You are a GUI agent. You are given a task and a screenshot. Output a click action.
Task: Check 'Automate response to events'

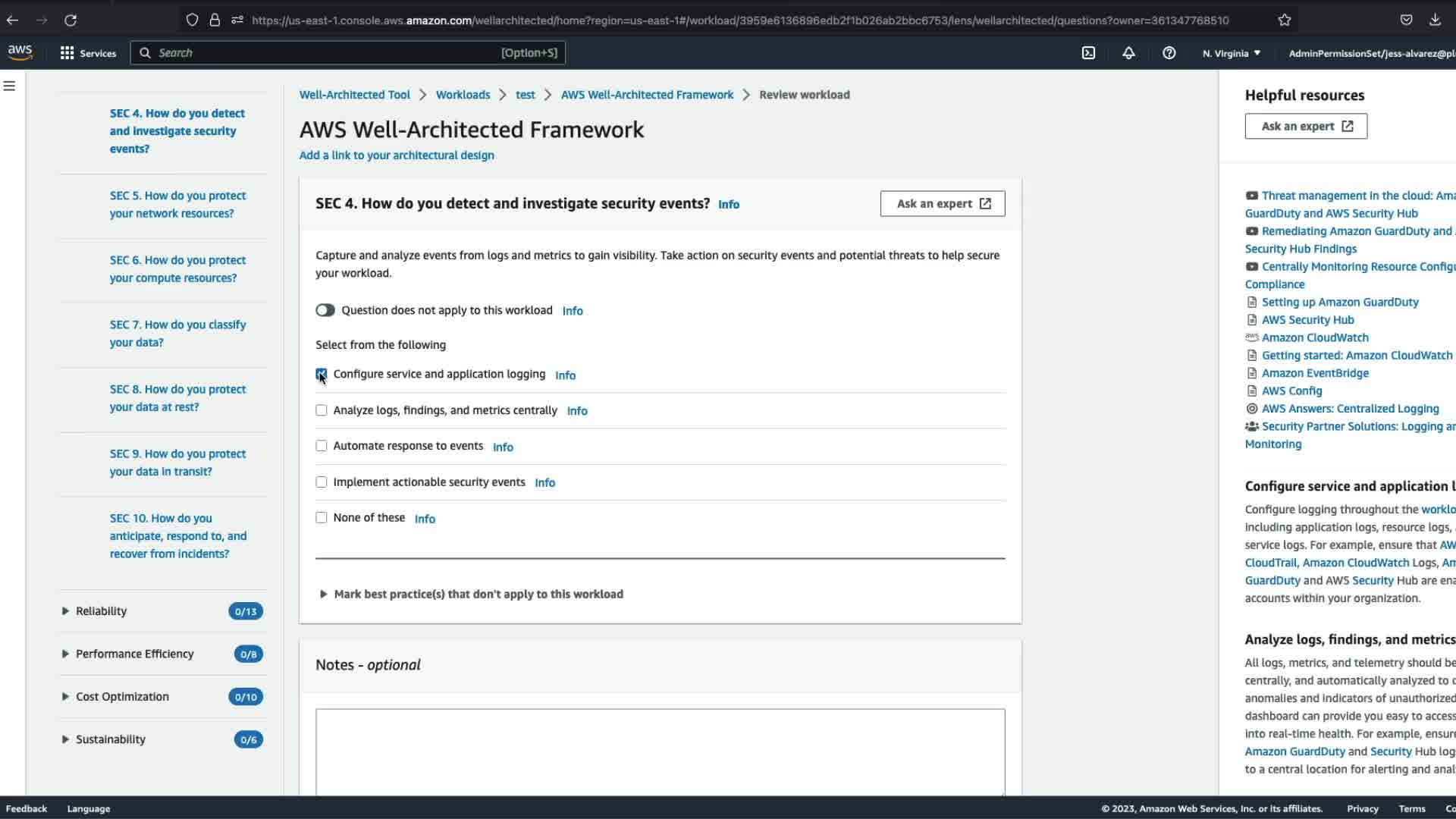click(x=322, y=446)
